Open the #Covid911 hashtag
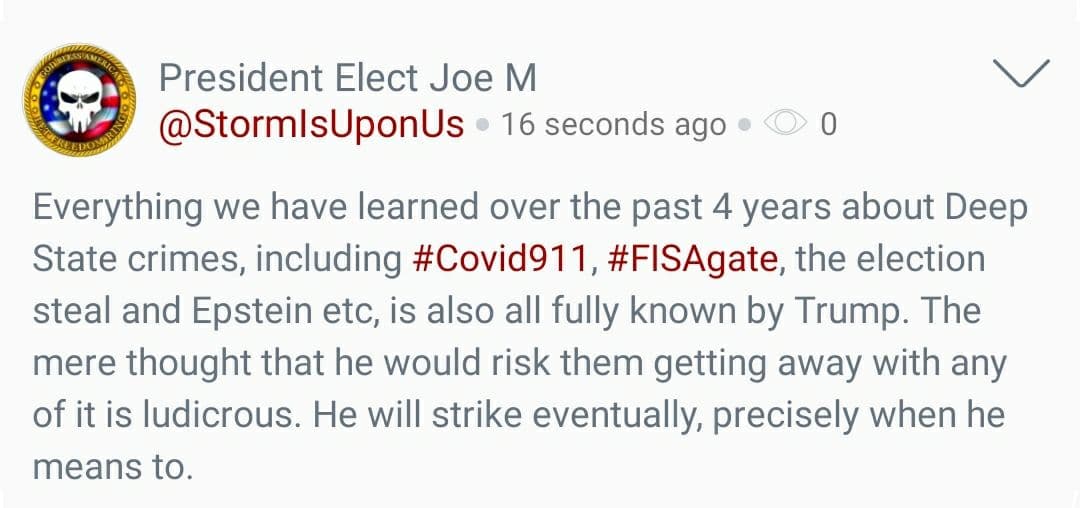Screen dimensions: 1080x508 point(499,258)
